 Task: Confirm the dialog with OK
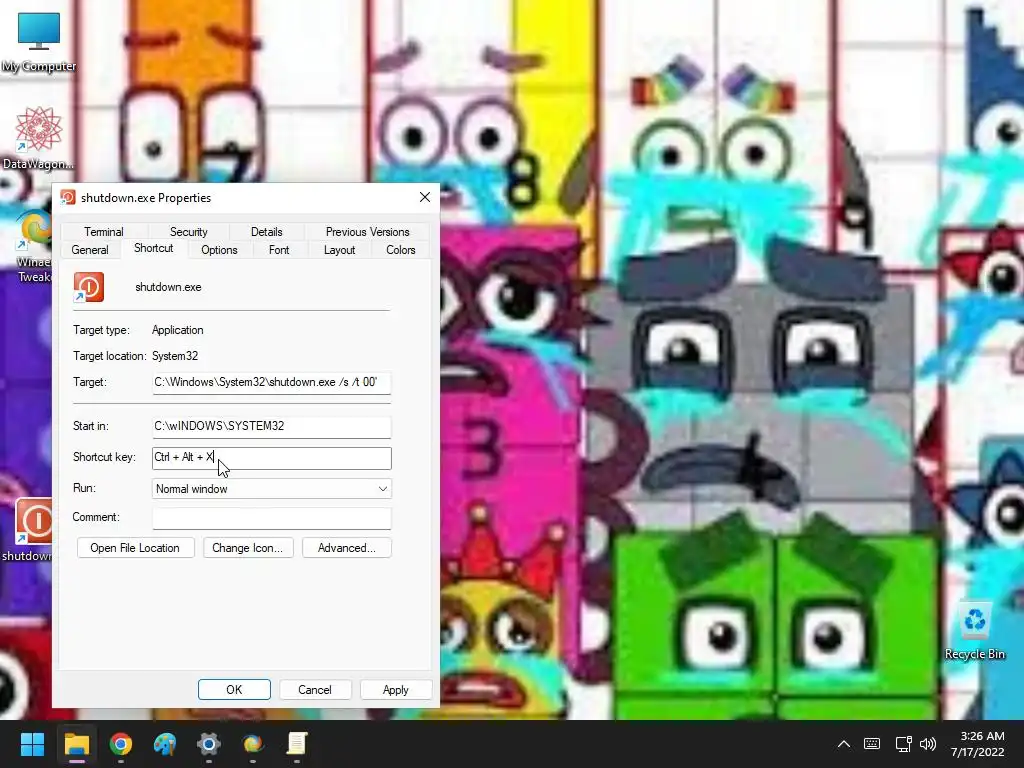(x=234, y=690)
